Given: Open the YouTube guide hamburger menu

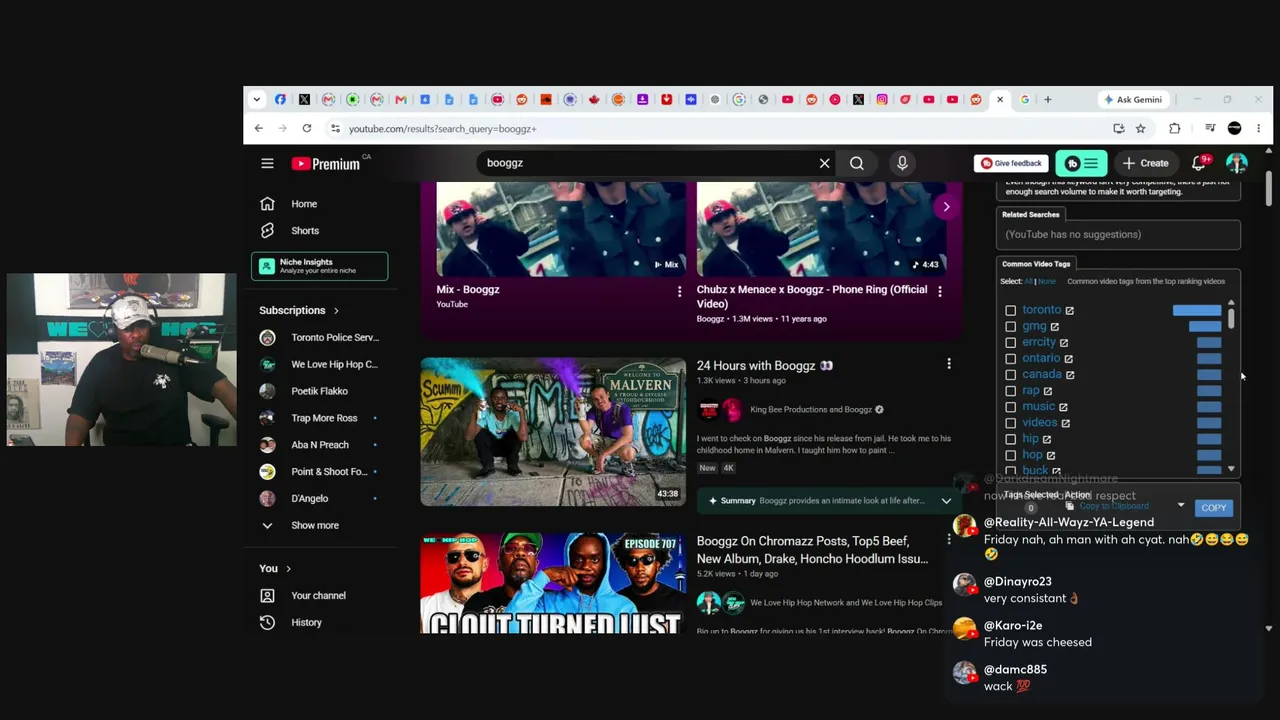Looking at the screenshot, I should [x=267, y=163].
